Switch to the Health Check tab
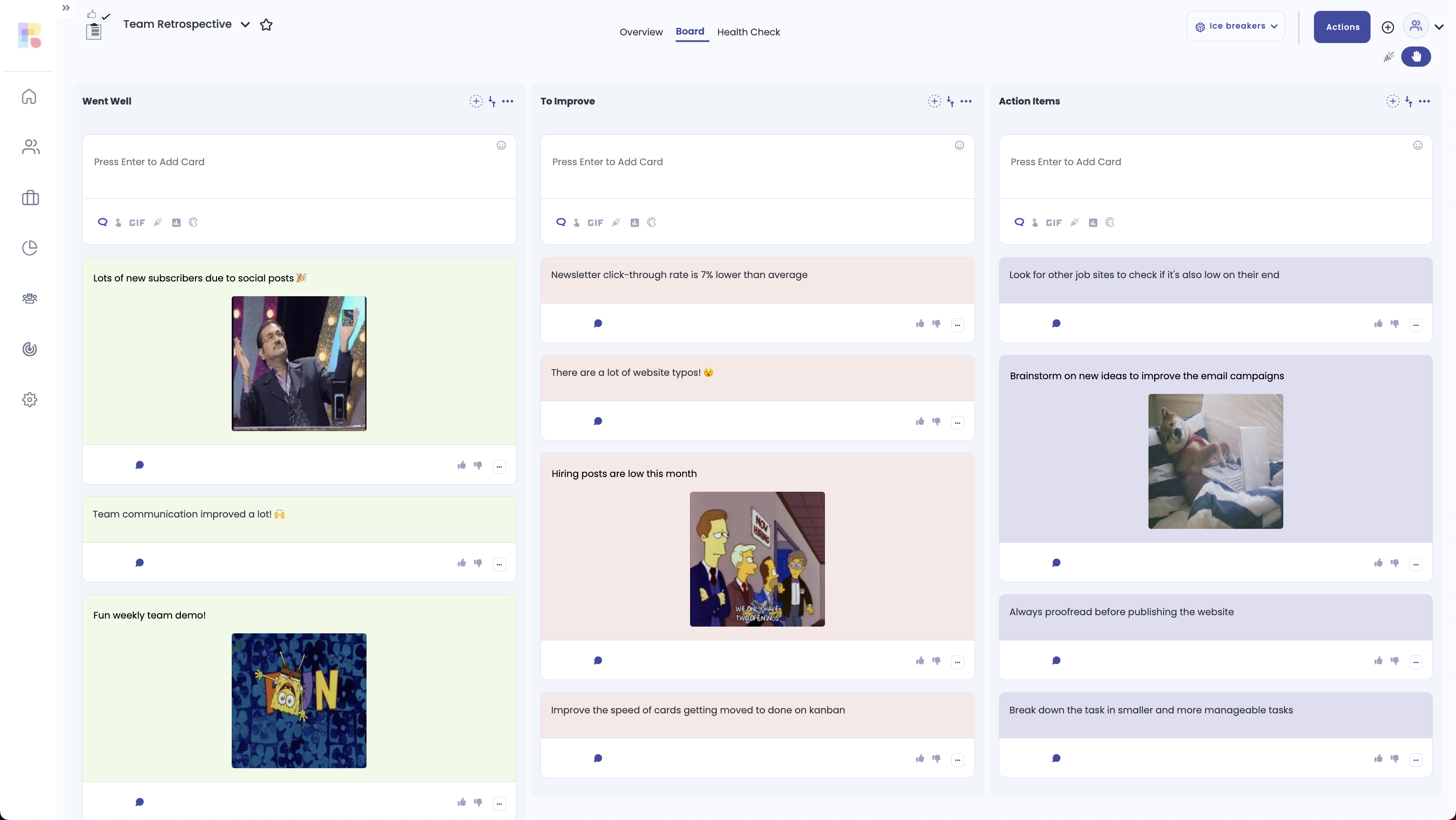 (x=748, y=32)
